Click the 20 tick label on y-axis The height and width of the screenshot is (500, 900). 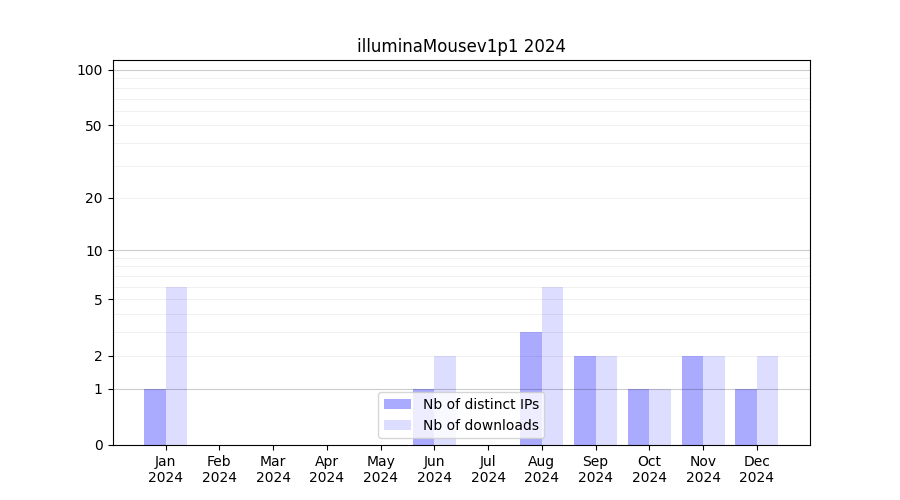coord(94,198)
